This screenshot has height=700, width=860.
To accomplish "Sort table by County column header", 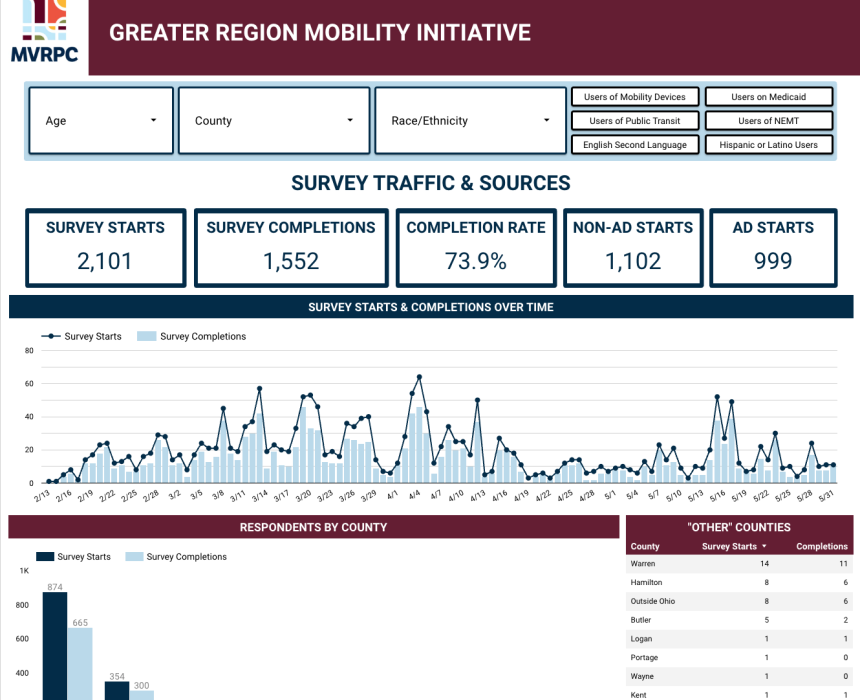I will tap(645, 546).
